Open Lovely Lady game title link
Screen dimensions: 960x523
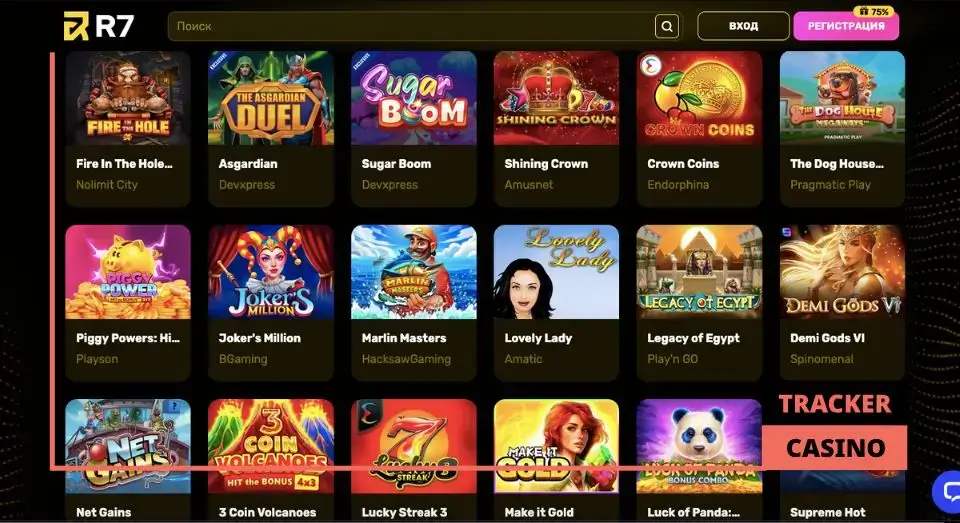click(538, 338)
